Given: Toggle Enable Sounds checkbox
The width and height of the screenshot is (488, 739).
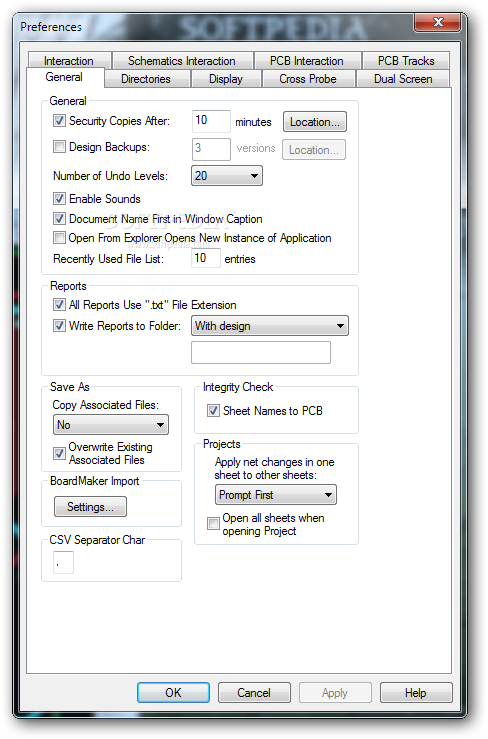Looking at the screenshot, I should pyautogui.click(x=59, y=198).
